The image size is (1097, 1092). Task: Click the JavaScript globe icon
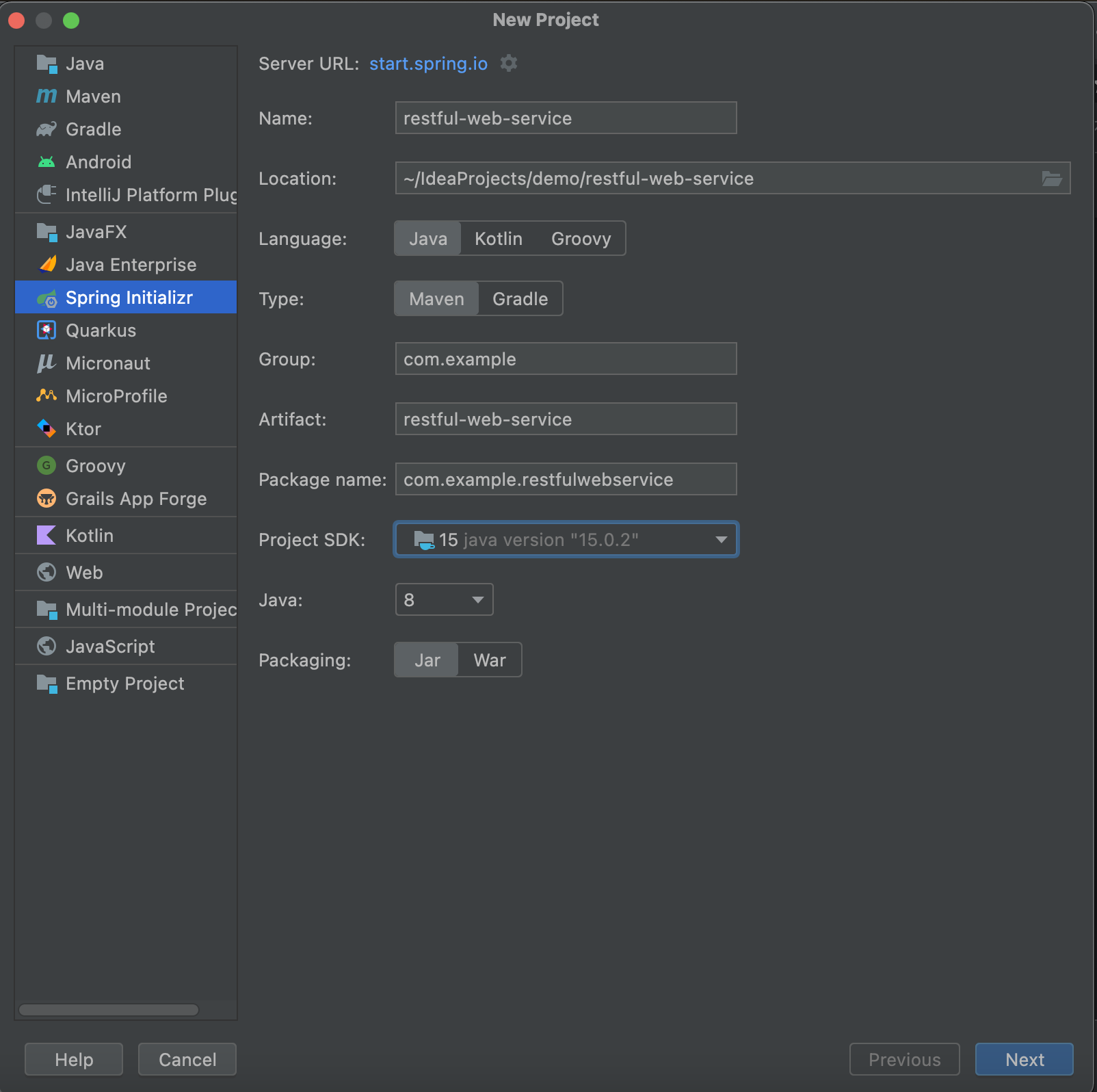click(x=47, y=647)
